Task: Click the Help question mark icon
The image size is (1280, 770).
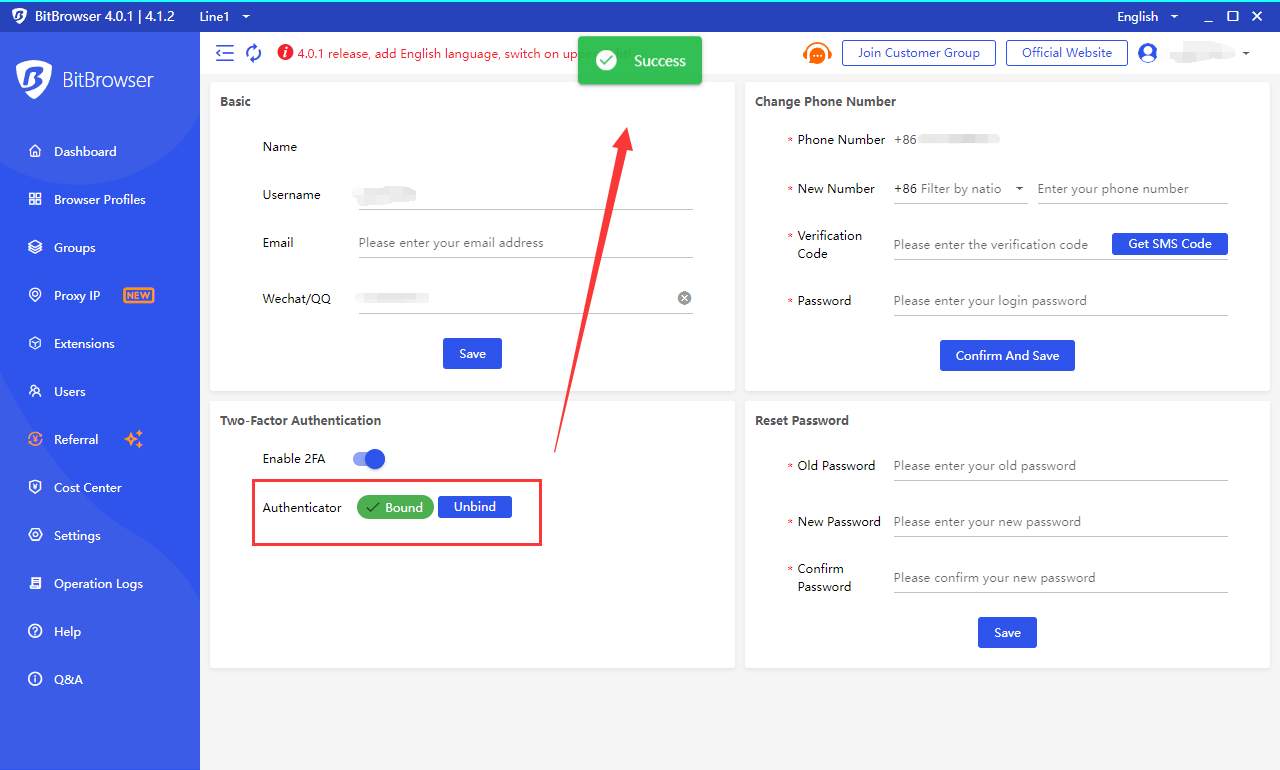Action: tap(35, 632)
